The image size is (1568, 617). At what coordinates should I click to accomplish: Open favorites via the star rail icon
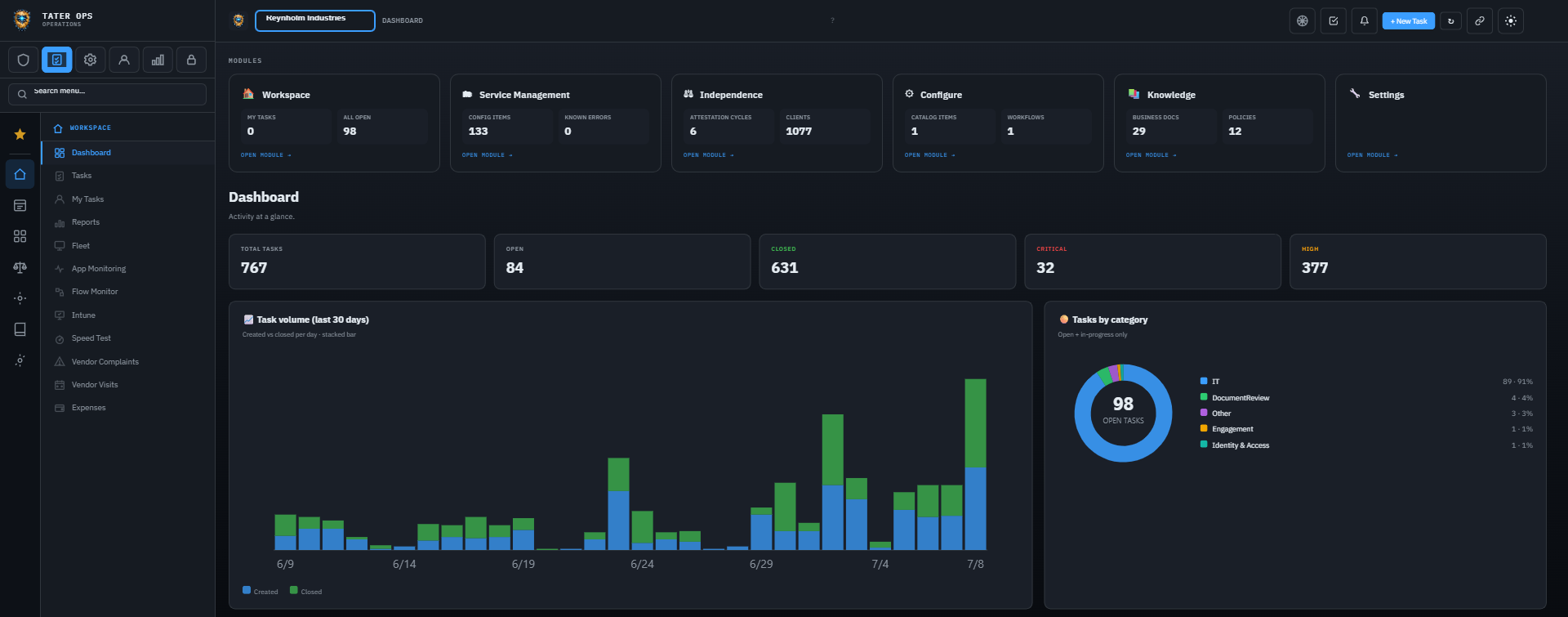(x=20, y=135)
